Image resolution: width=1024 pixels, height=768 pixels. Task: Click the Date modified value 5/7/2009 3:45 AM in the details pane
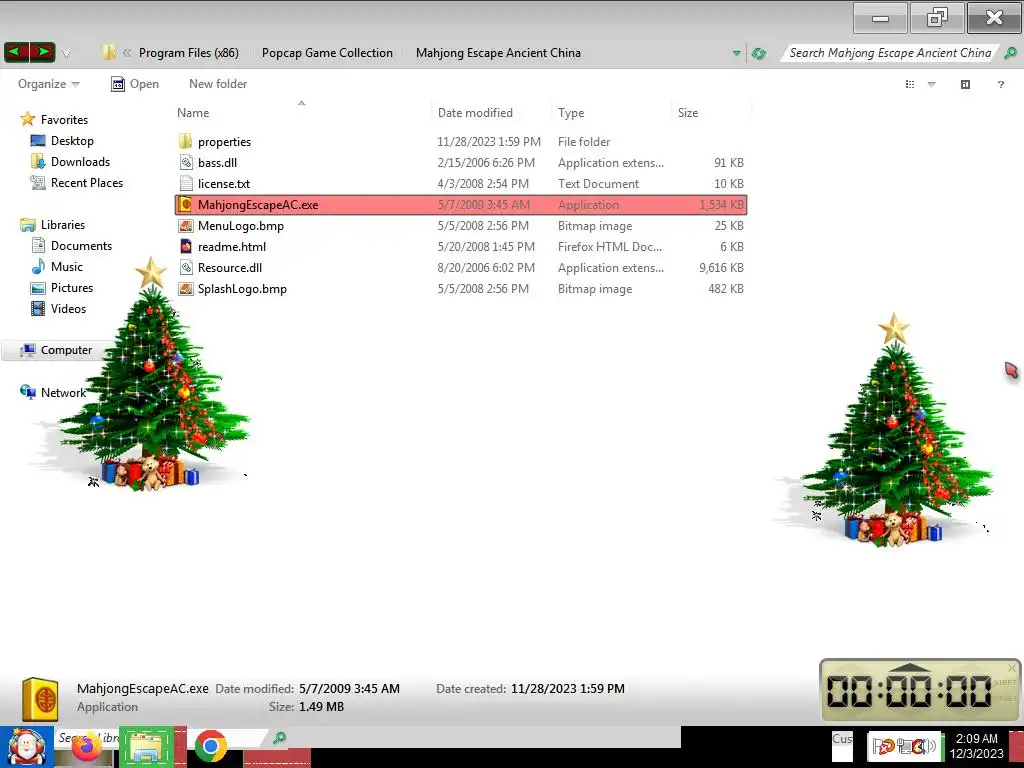pyautogui.click(x=349, y=688)
